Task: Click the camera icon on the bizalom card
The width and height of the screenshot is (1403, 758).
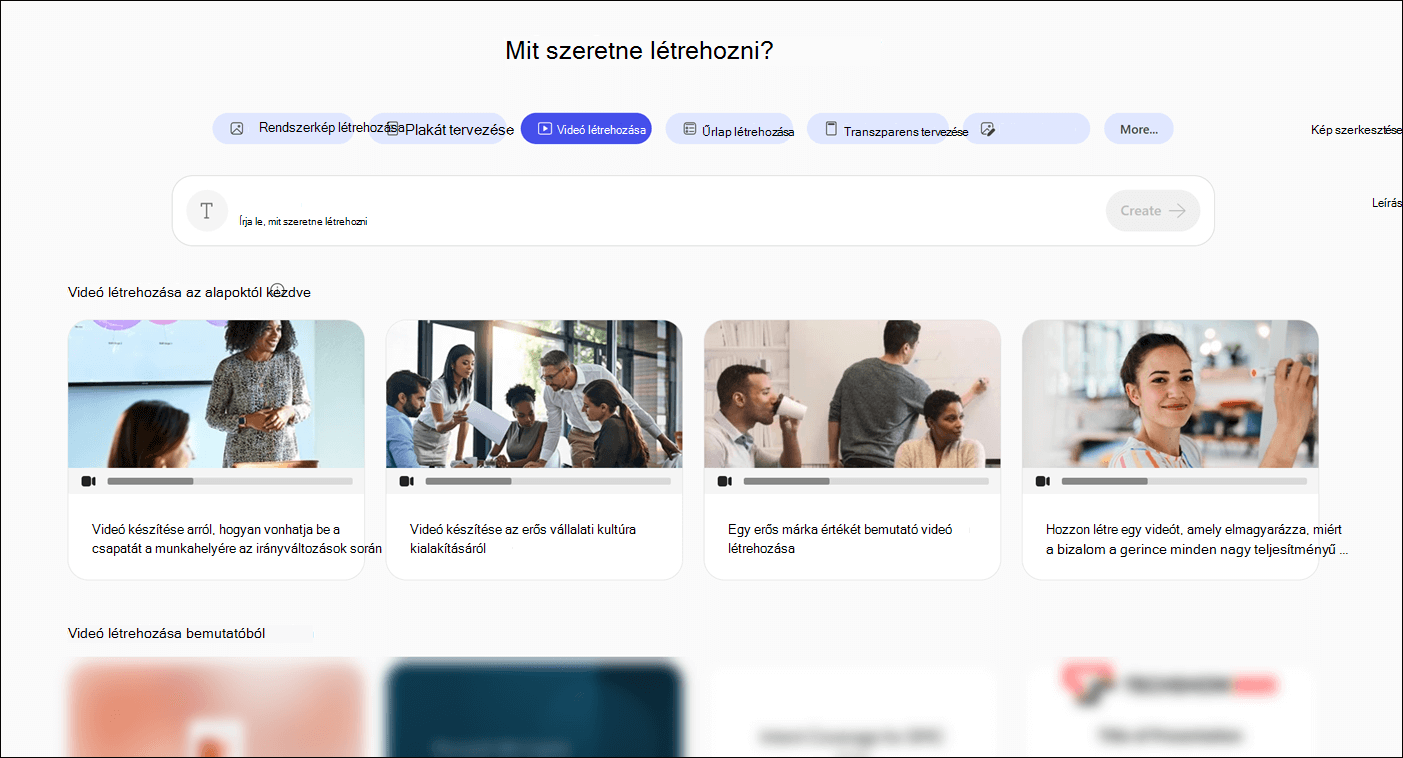Action: point(1042,481)
